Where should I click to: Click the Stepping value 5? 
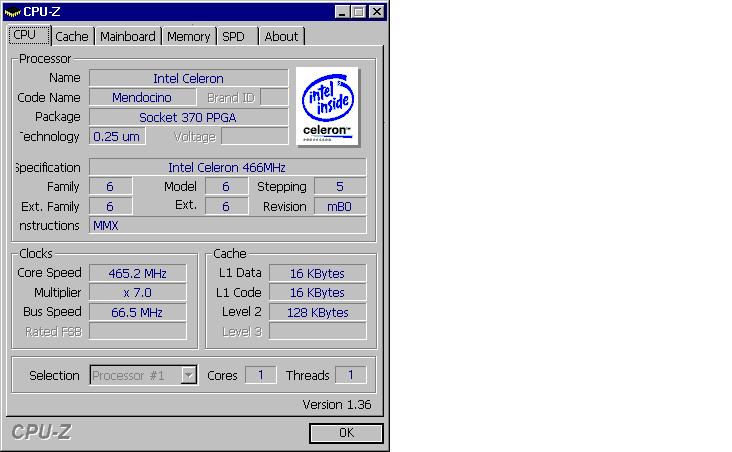340,186
